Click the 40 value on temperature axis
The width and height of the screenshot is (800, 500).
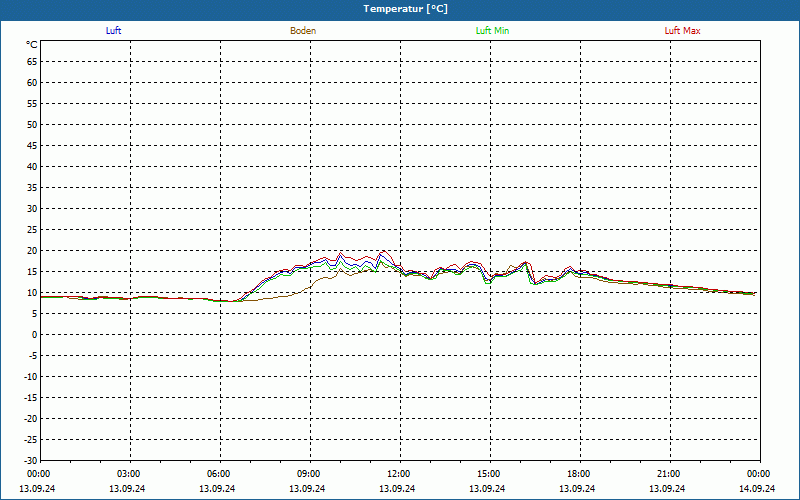(x=32, y=166)
